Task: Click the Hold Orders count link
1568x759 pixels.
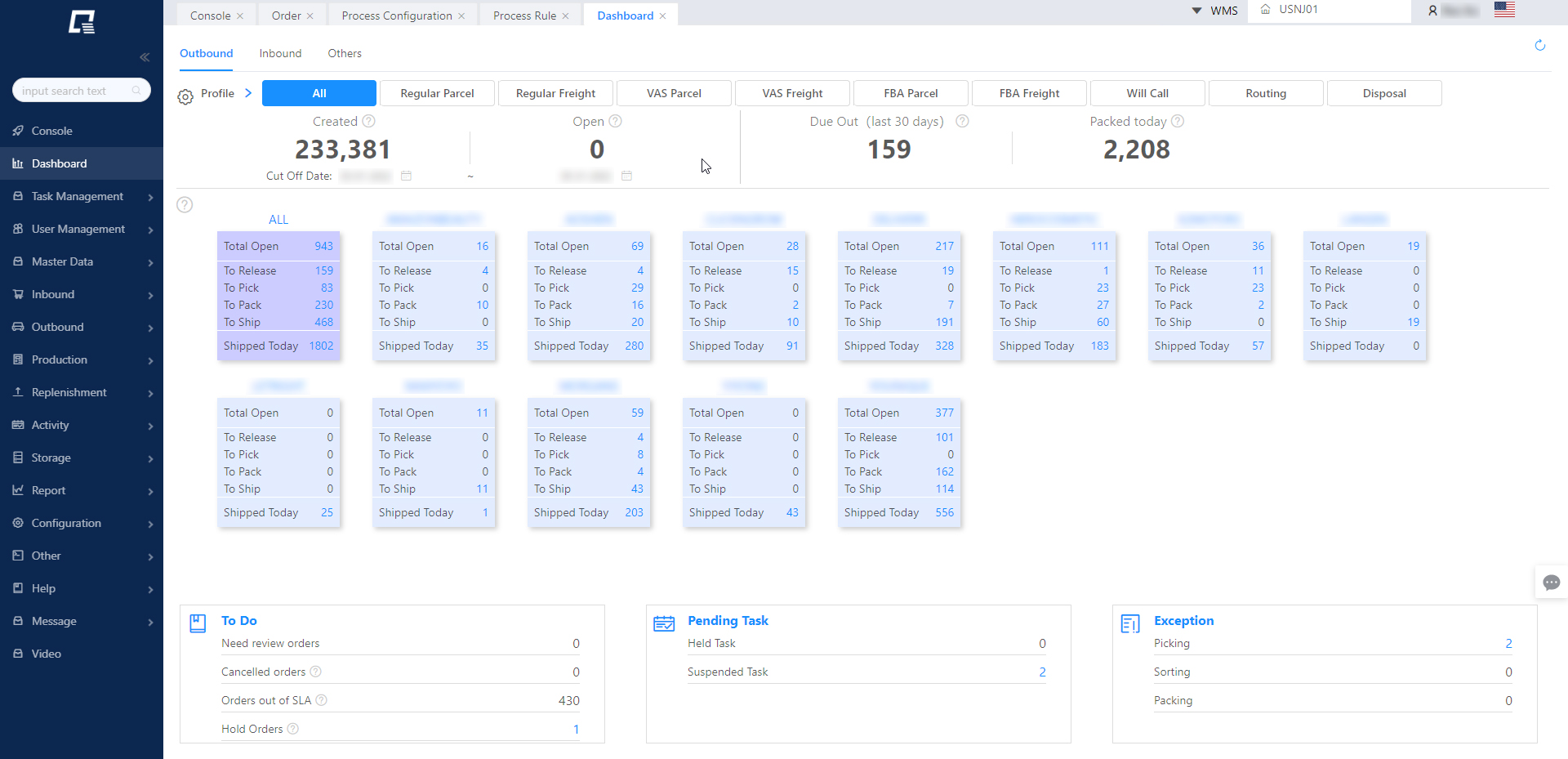Action: coord(576,729)
